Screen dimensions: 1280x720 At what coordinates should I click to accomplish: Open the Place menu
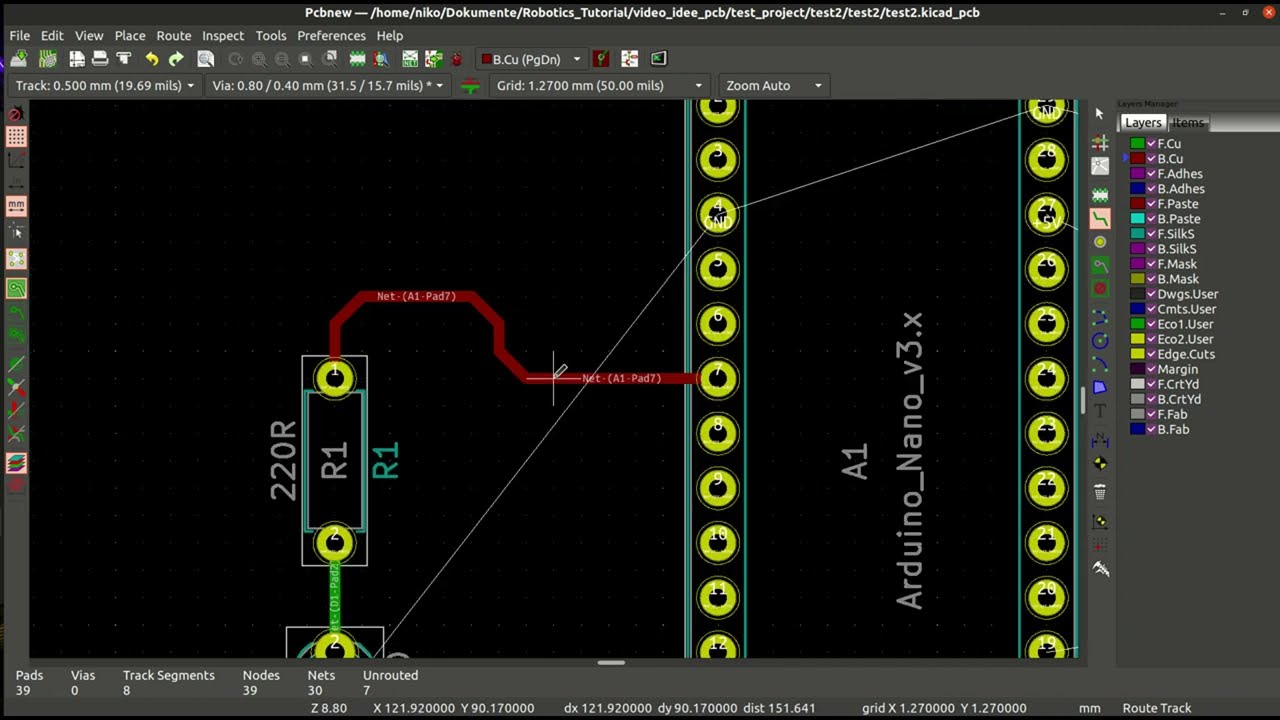pos(130,35)
